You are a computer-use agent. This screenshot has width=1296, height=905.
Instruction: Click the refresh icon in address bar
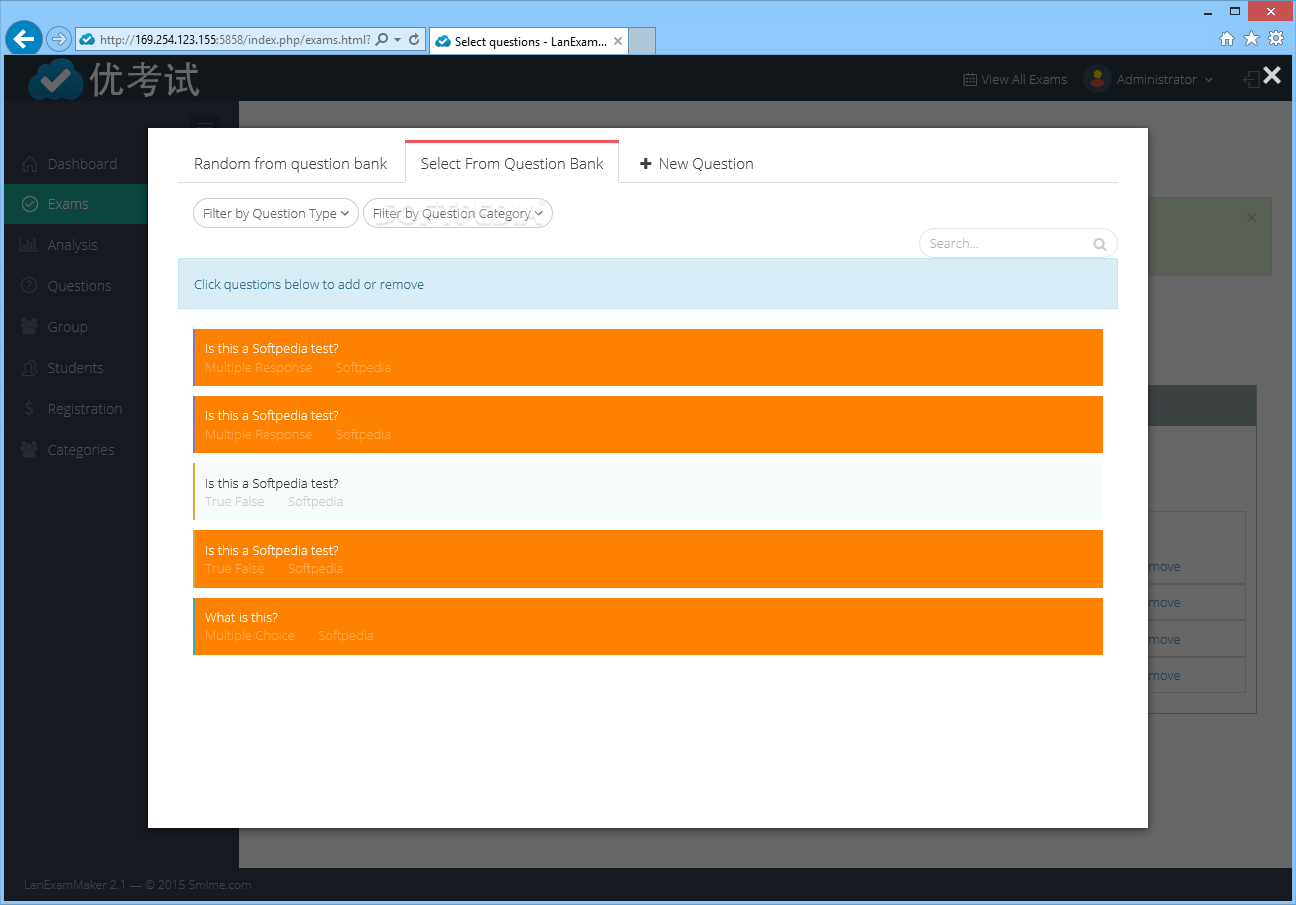coord(414,40)
